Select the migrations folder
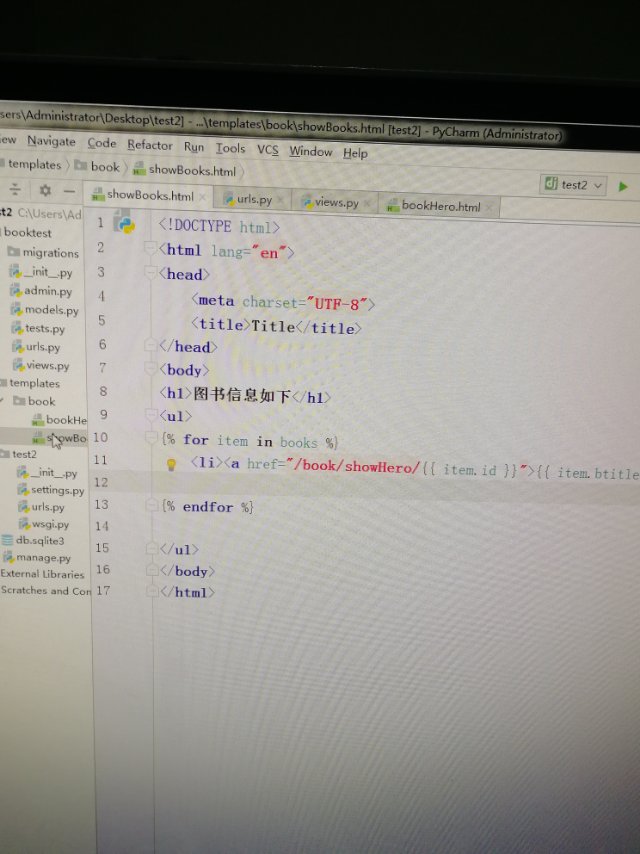 44,253
